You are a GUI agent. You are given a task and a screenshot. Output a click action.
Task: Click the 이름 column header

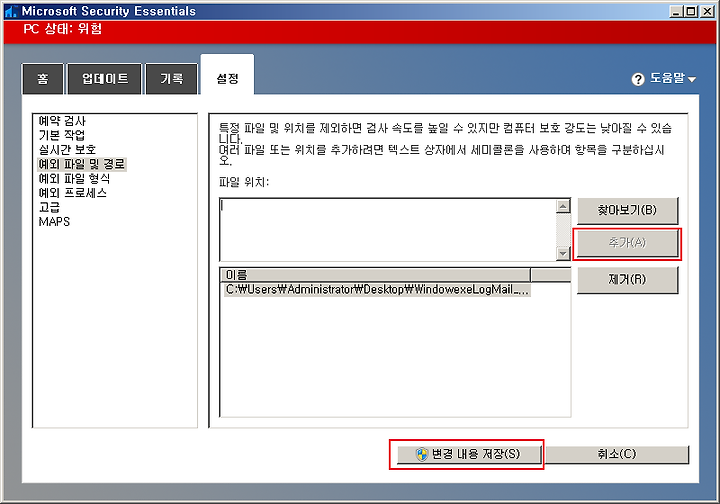coord(376,275)
